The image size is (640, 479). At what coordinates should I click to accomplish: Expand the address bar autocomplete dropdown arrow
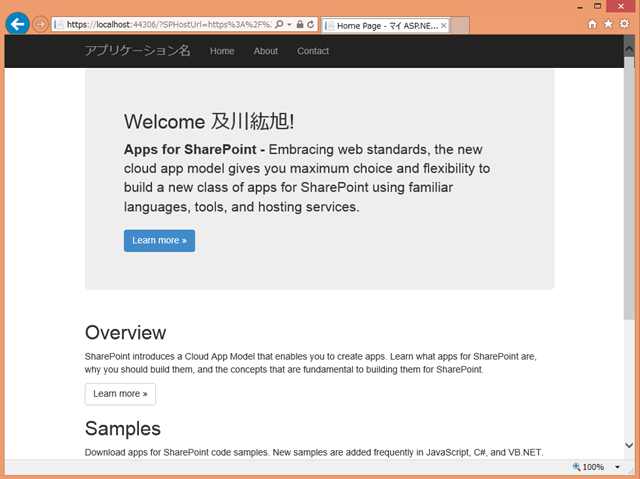[x=288, y=24]
